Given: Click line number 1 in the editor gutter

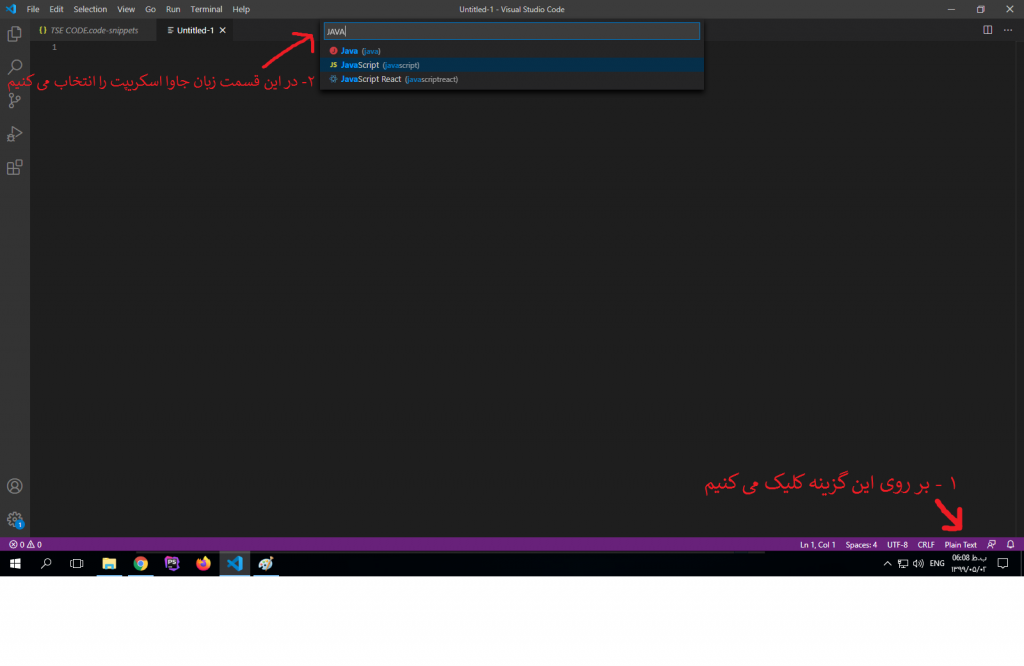Looking at the screenshot, I should pyautogui.click(x=54, y=47).
